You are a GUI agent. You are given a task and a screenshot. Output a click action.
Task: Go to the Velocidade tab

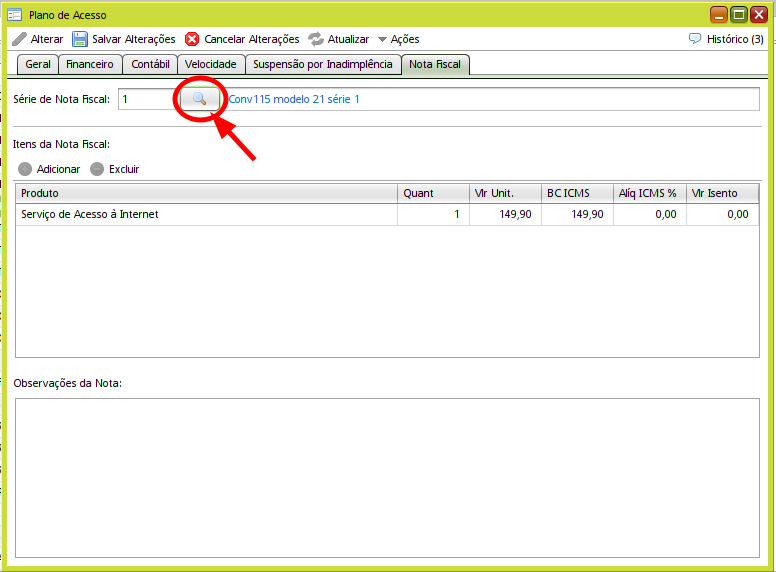[210, 64]
